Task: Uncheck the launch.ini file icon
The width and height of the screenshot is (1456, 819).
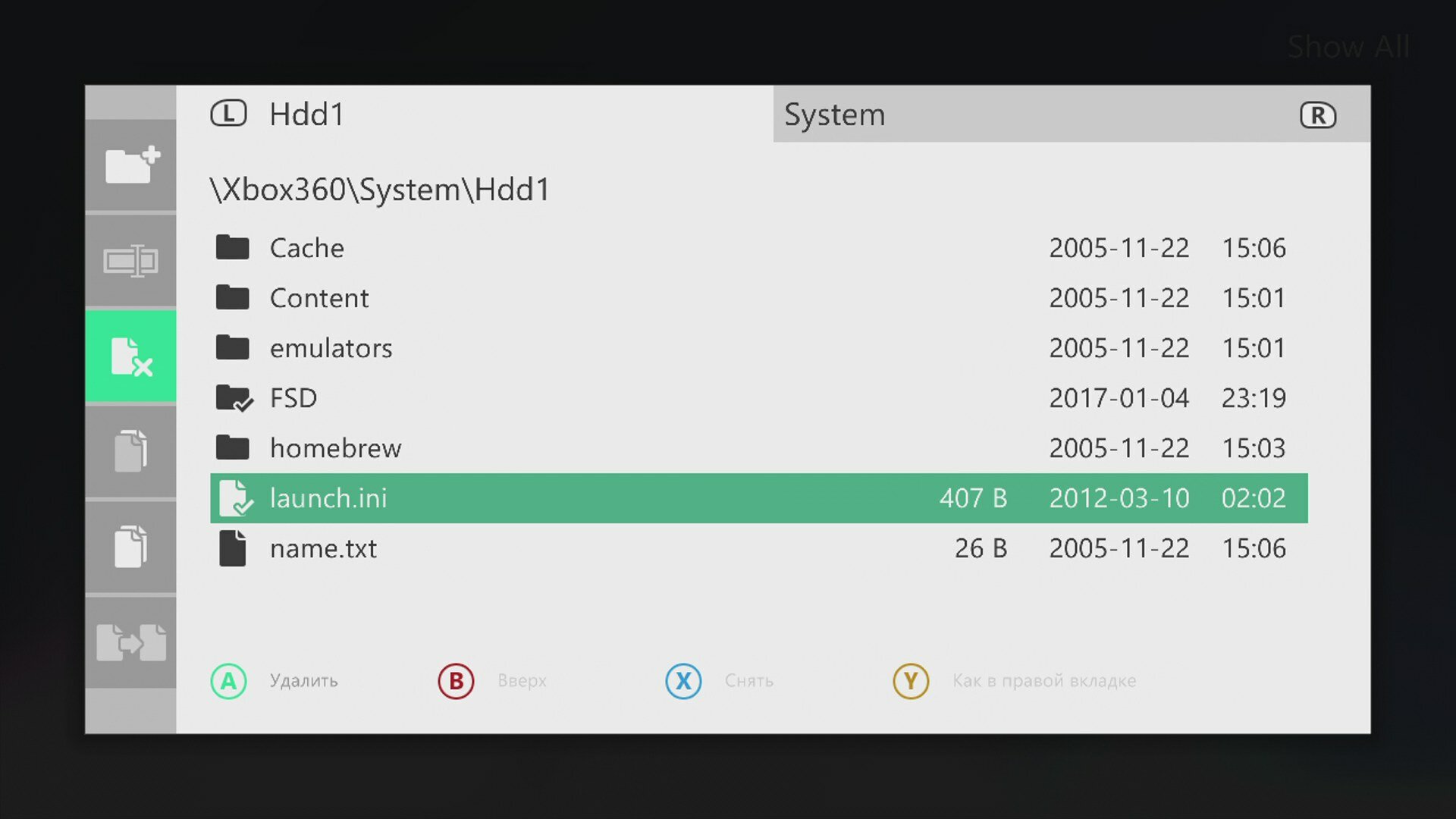Action: click(234, 498)
